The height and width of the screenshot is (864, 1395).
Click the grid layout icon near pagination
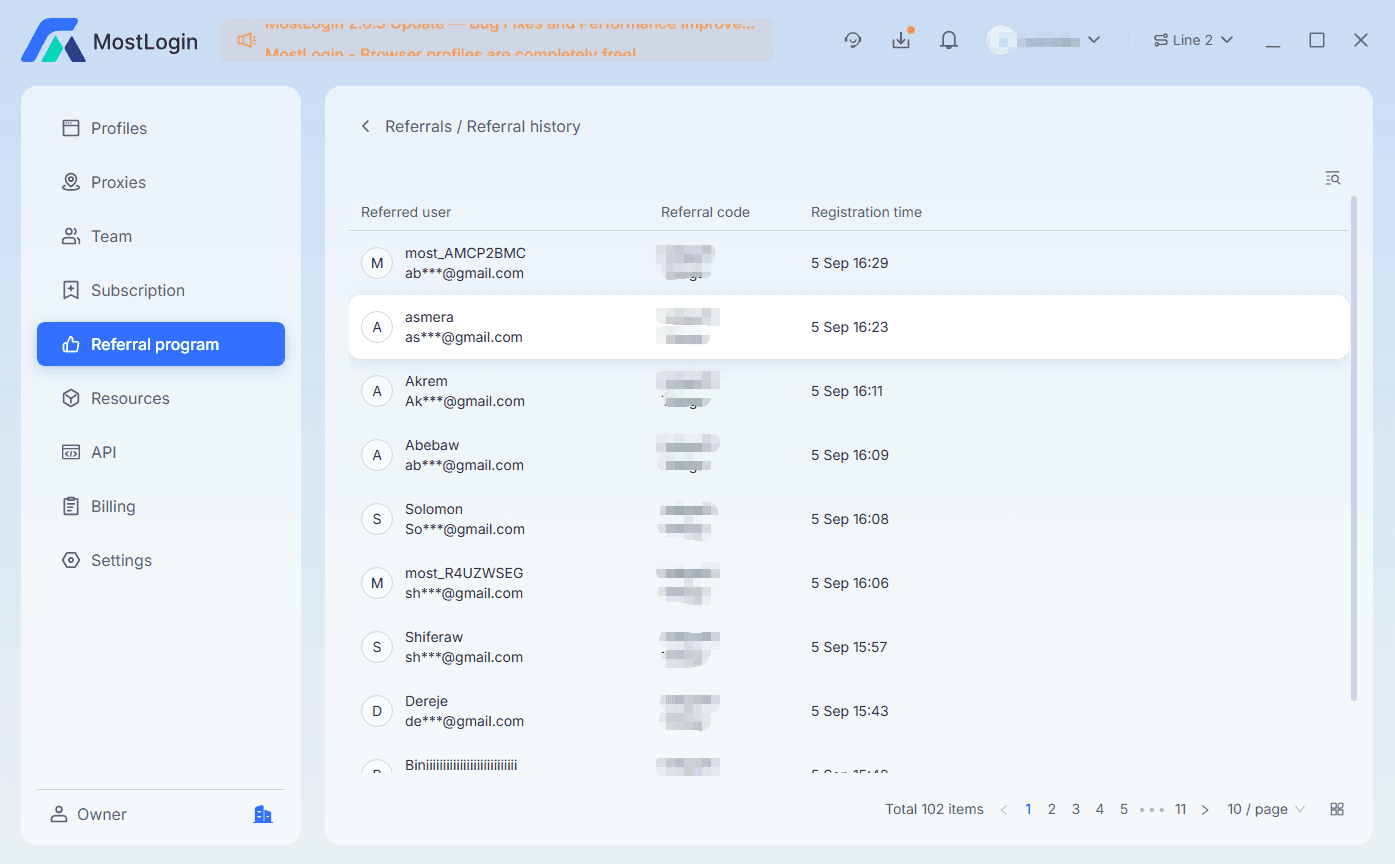[1337, 809]
